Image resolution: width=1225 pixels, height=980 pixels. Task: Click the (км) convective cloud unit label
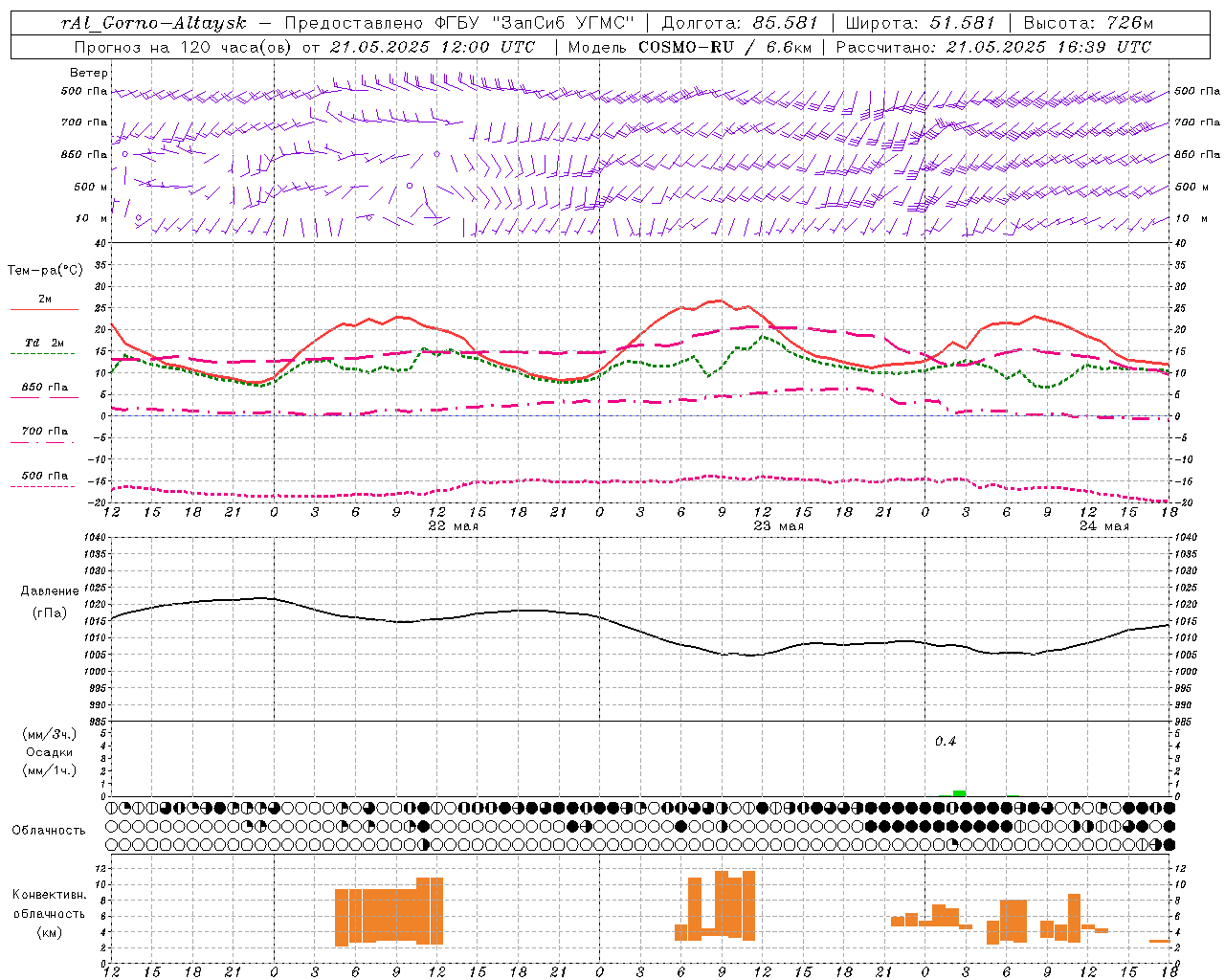coord(50,932)
